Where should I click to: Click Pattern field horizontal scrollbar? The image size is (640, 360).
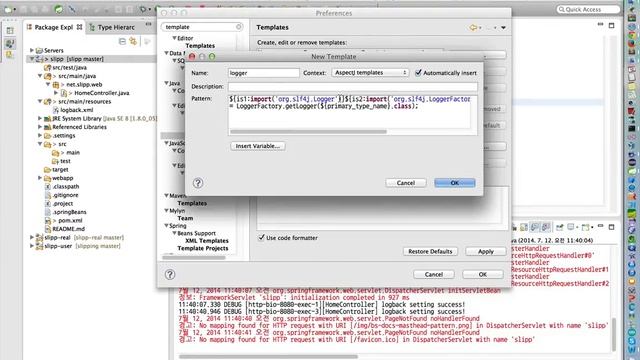(308, 132)
